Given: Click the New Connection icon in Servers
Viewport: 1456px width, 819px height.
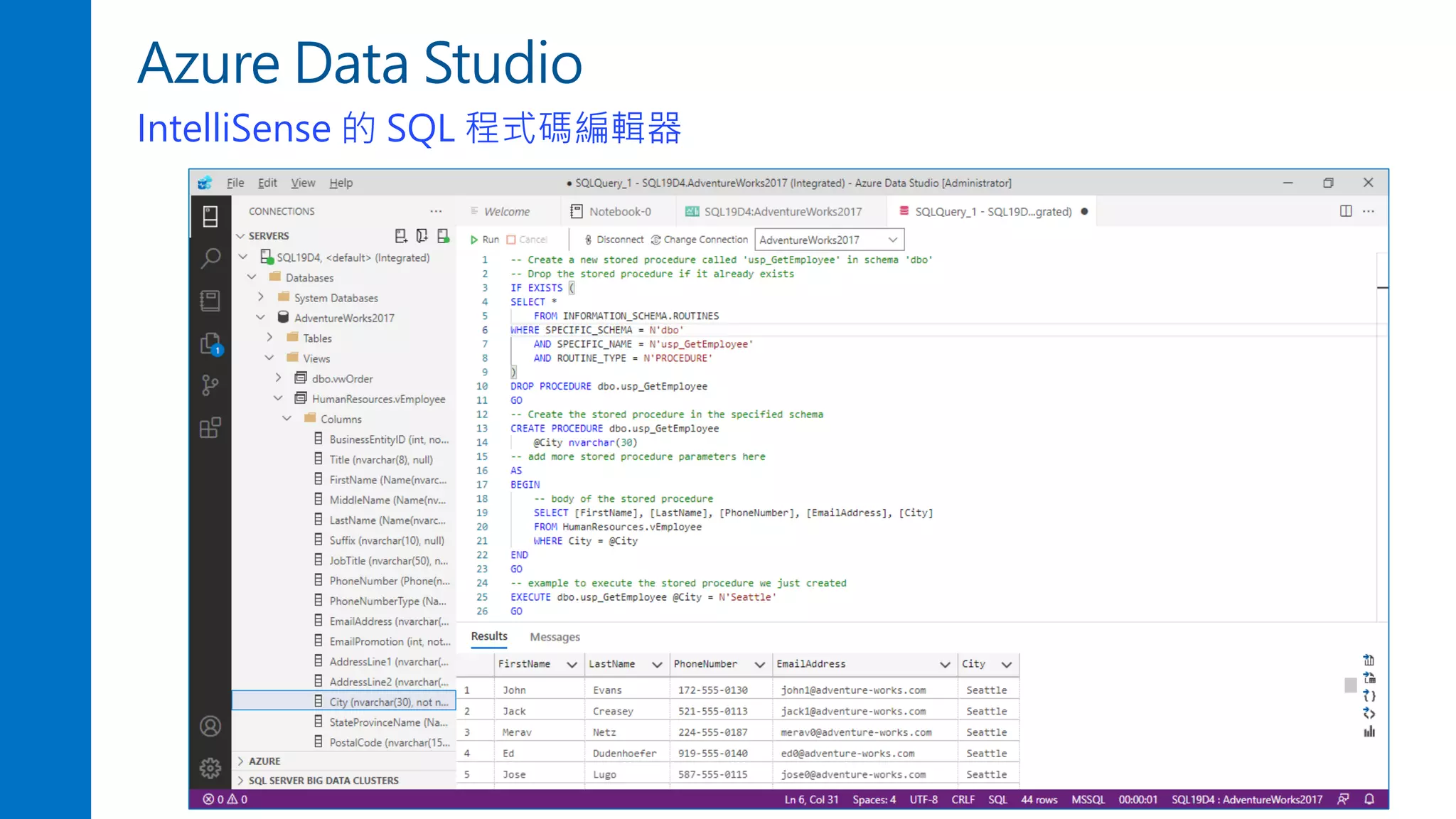Looking at the screenshot, I should click(x=401, y=236).
